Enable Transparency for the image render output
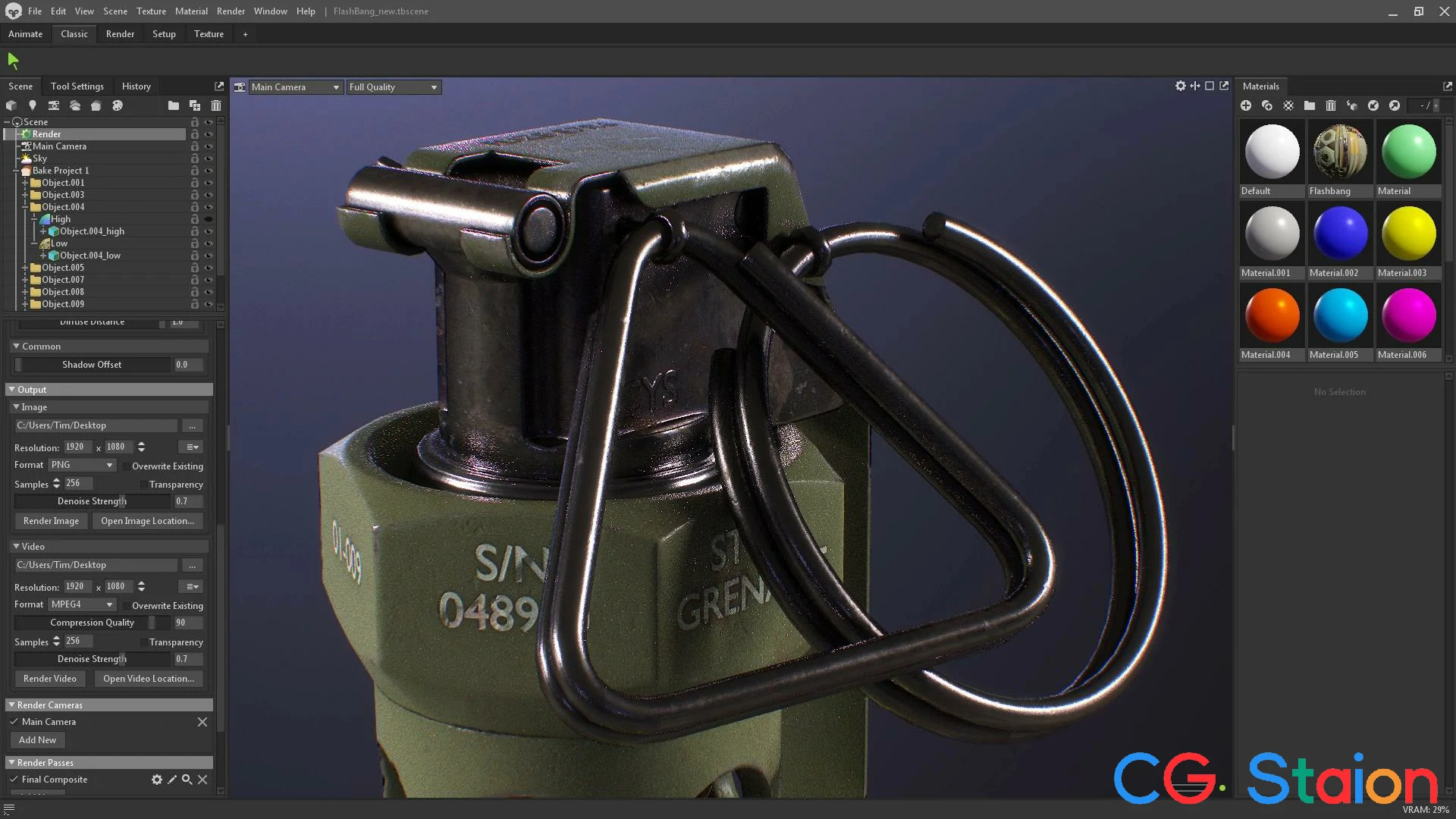The width and height of the screenshot is (1456, 819). 144,485
